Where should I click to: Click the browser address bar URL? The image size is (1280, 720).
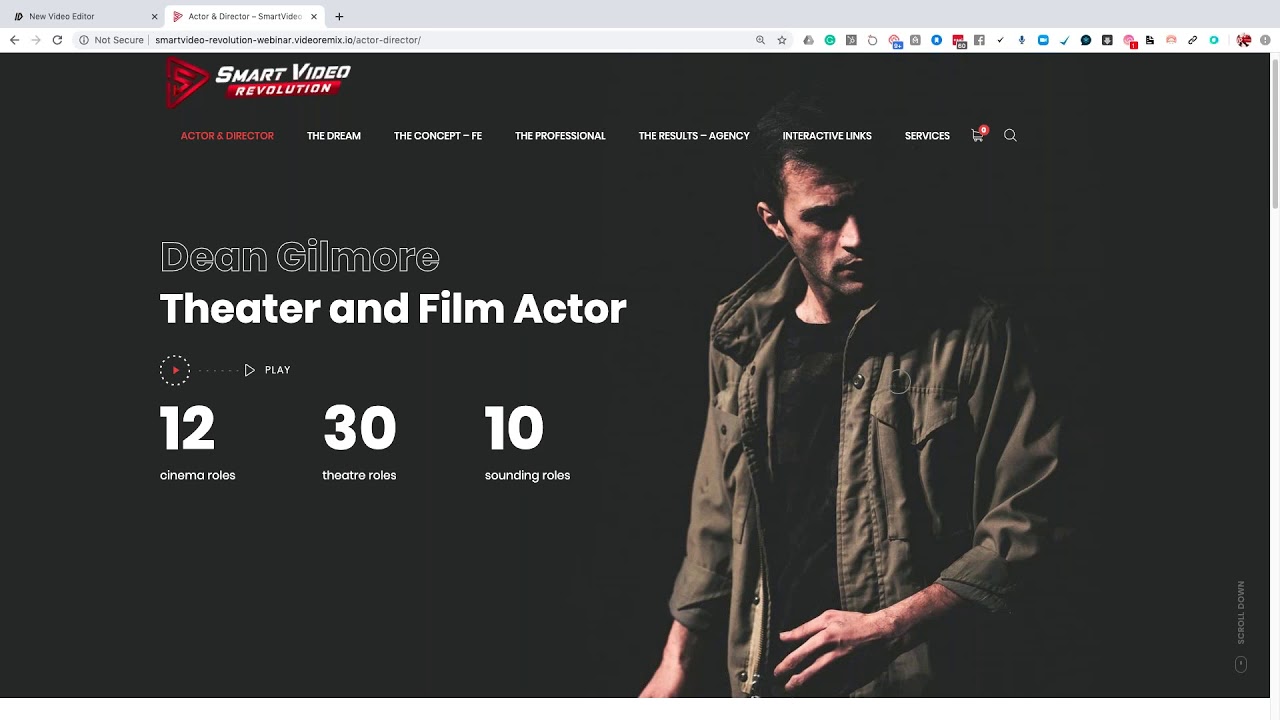point(288,40)
